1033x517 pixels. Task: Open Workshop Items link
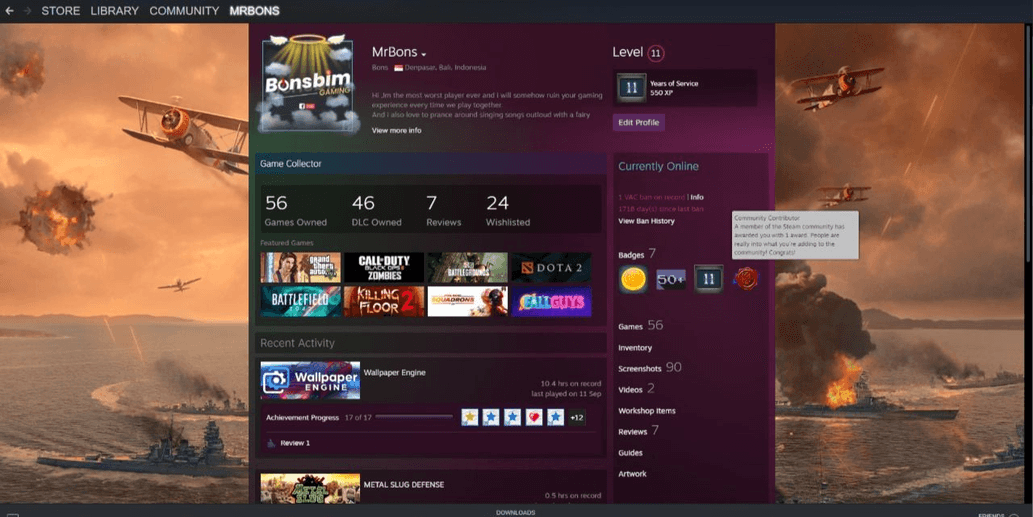click(647, 411)
